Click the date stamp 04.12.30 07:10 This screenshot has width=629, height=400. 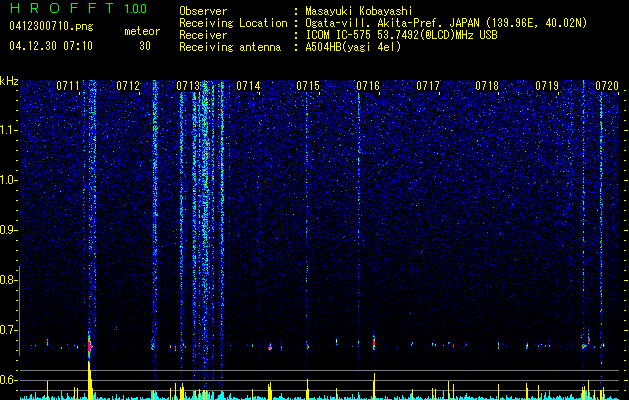(x=51, y=46)
